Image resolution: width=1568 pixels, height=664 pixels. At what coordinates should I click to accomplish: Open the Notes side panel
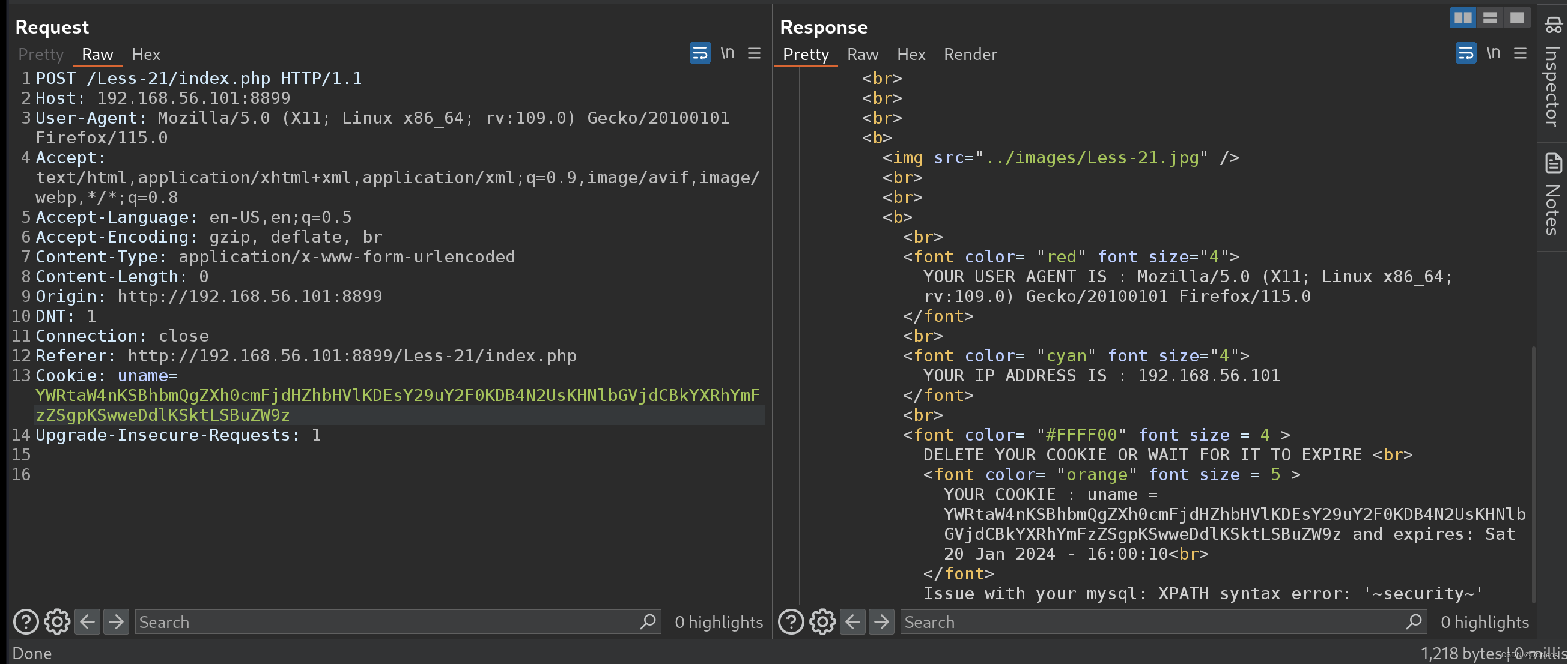1553,195
